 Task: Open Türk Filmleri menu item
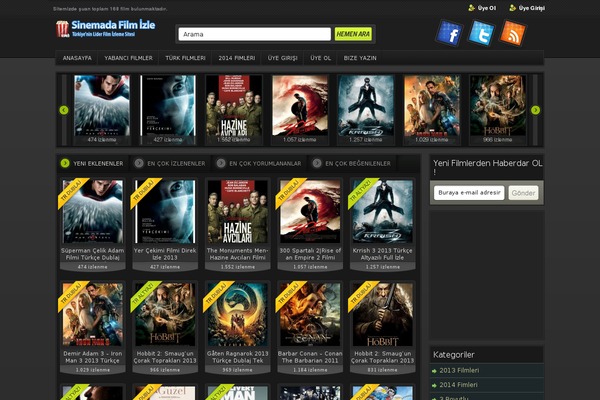click(x=186, y=58)
